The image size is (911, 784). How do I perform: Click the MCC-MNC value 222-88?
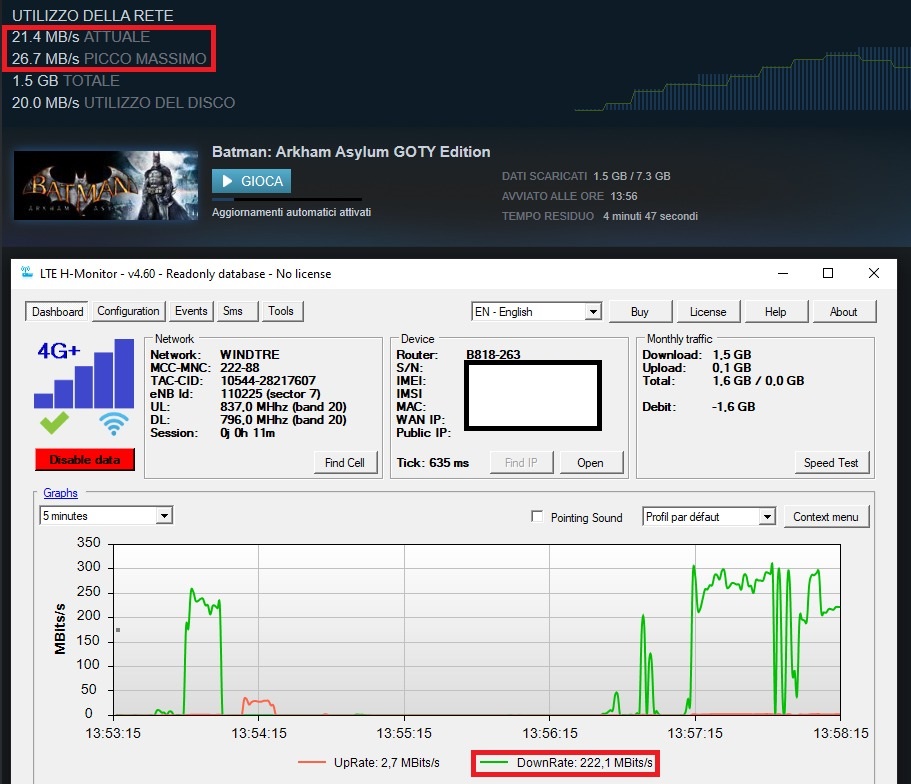(239, 367)
